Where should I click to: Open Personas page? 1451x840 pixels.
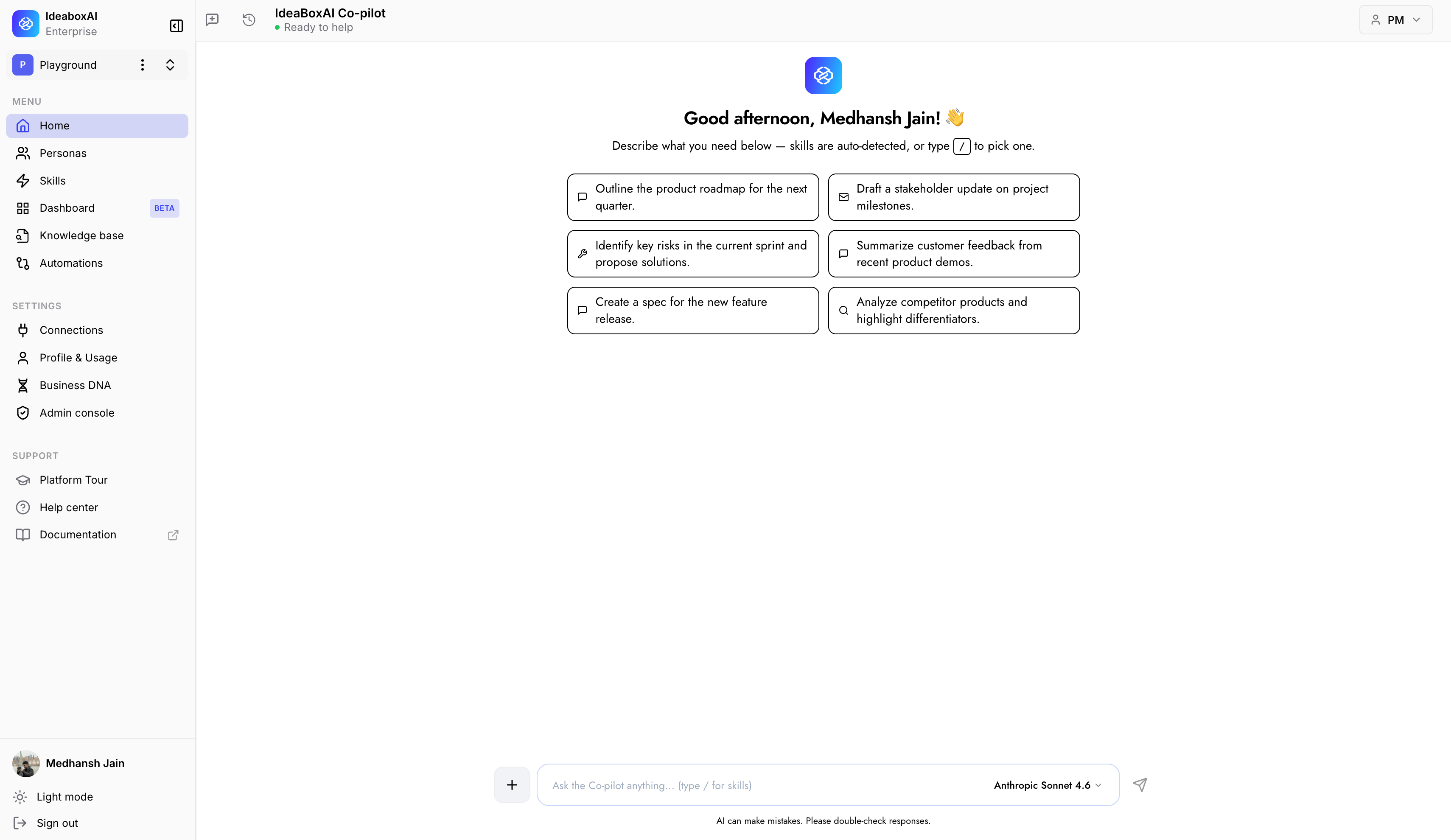97,153
